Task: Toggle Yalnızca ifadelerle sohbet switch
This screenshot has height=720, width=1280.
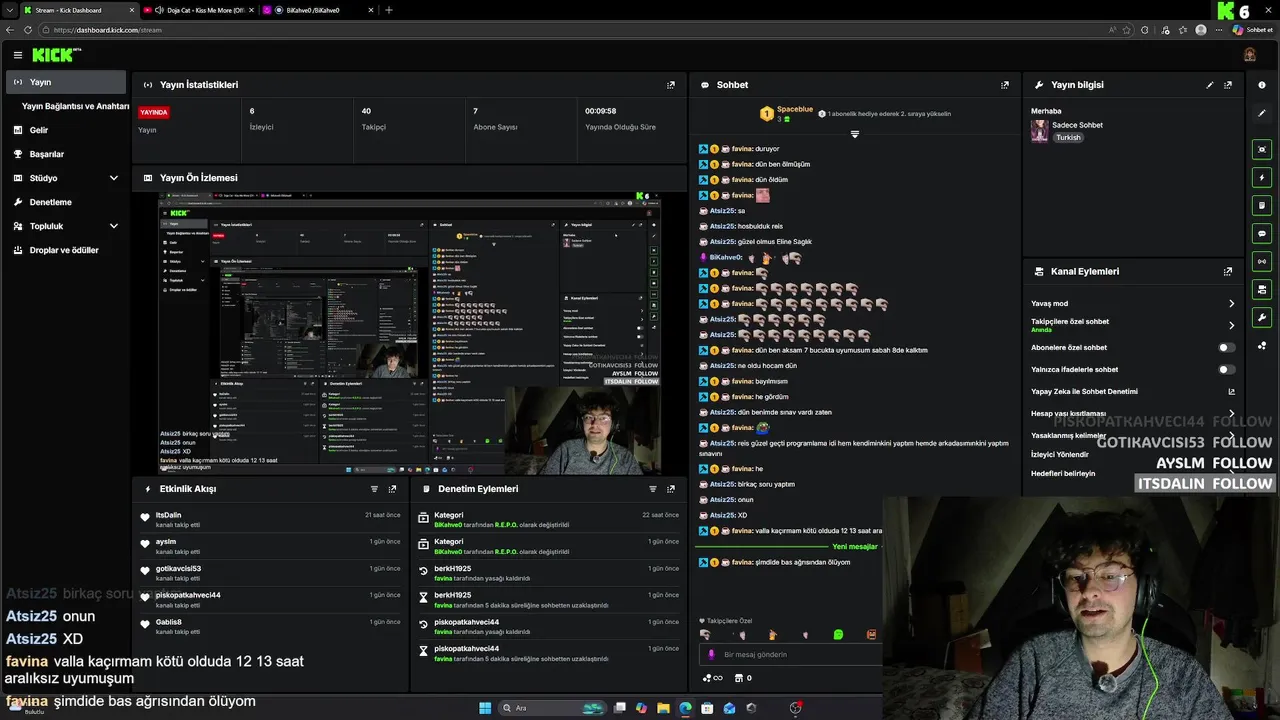Action: 1226,370
